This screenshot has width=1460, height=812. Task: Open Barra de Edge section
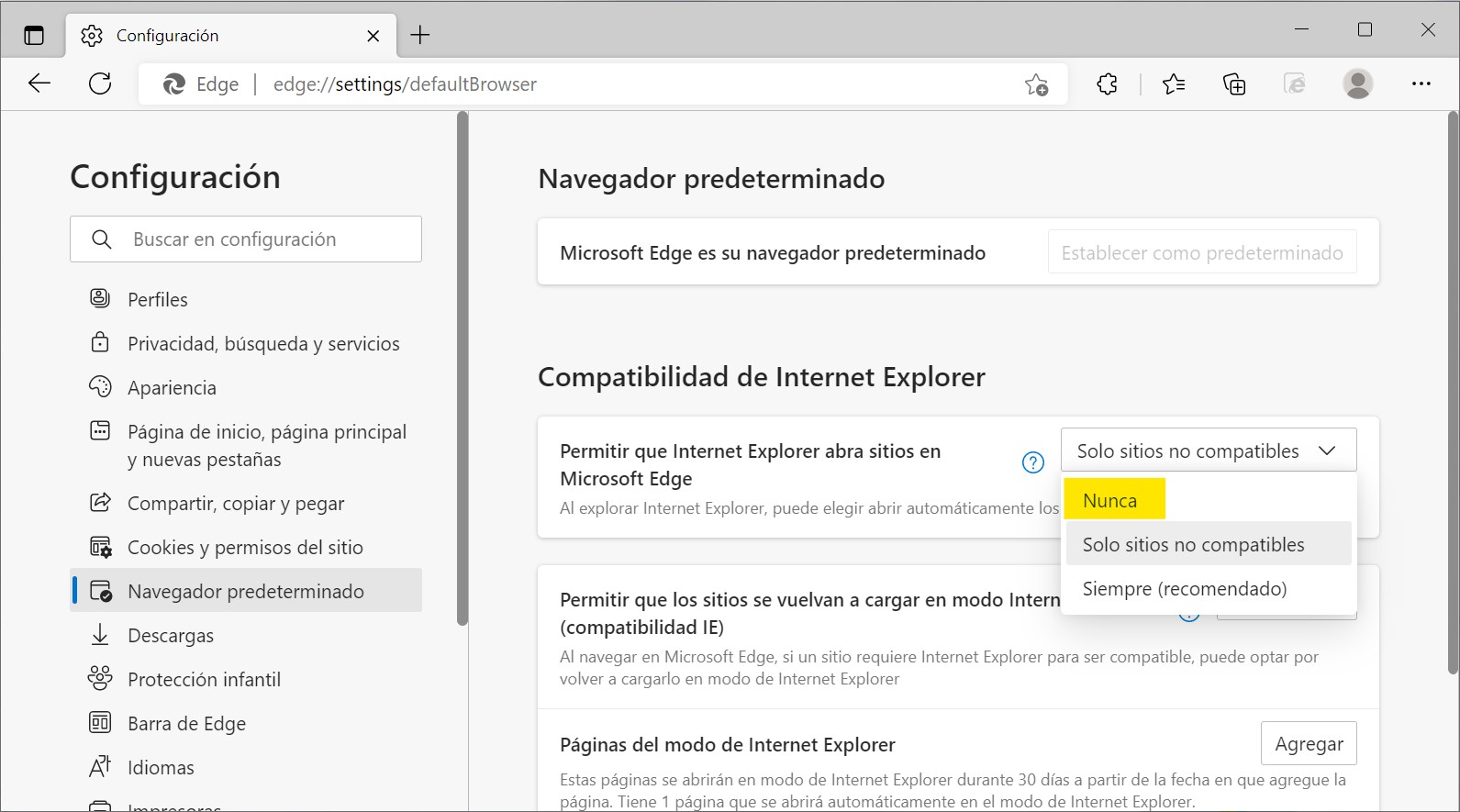(x=246, y=724)
